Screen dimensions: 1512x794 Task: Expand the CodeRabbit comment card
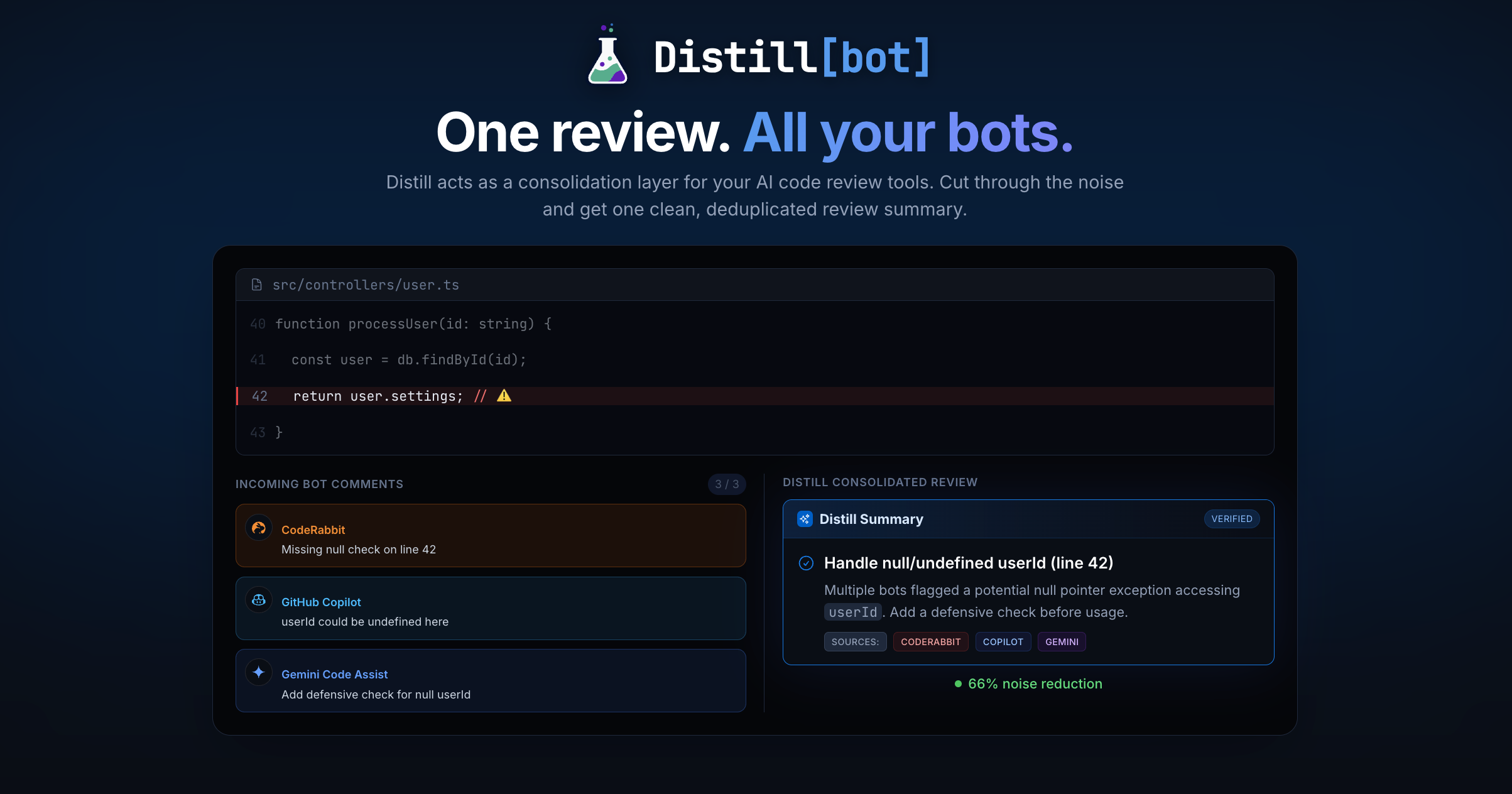(490, 536)
